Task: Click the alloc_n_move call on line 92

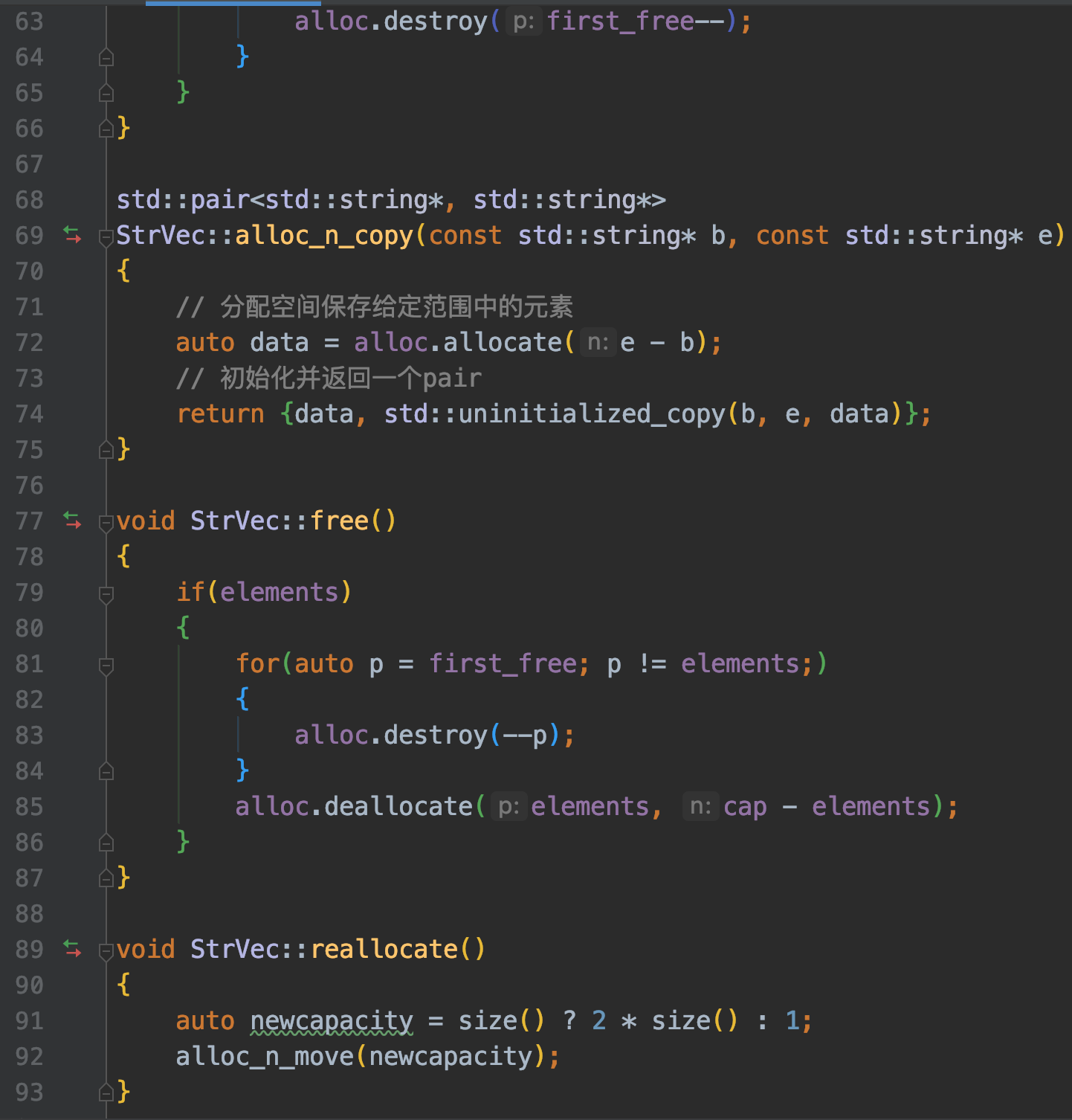Action: pyautogui.click(x=265, y=1056)
